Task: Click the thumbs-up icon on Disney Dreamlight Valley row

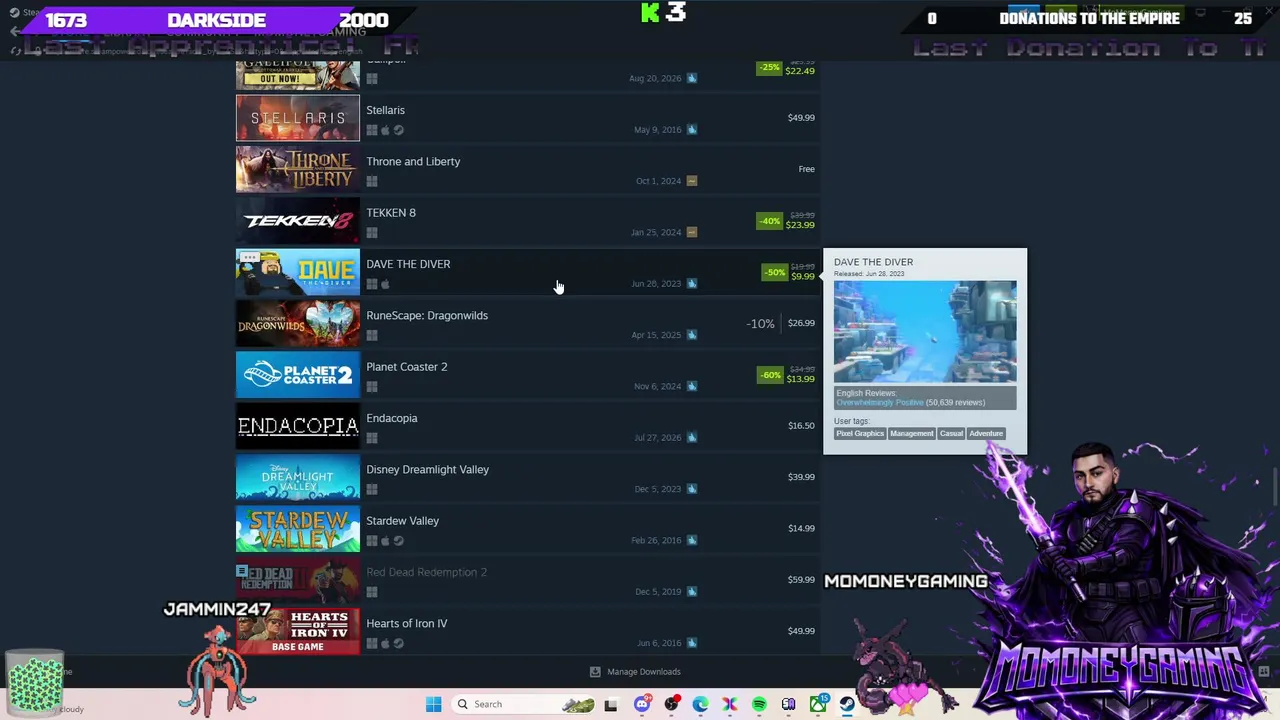Action: [x=691, y=489]
